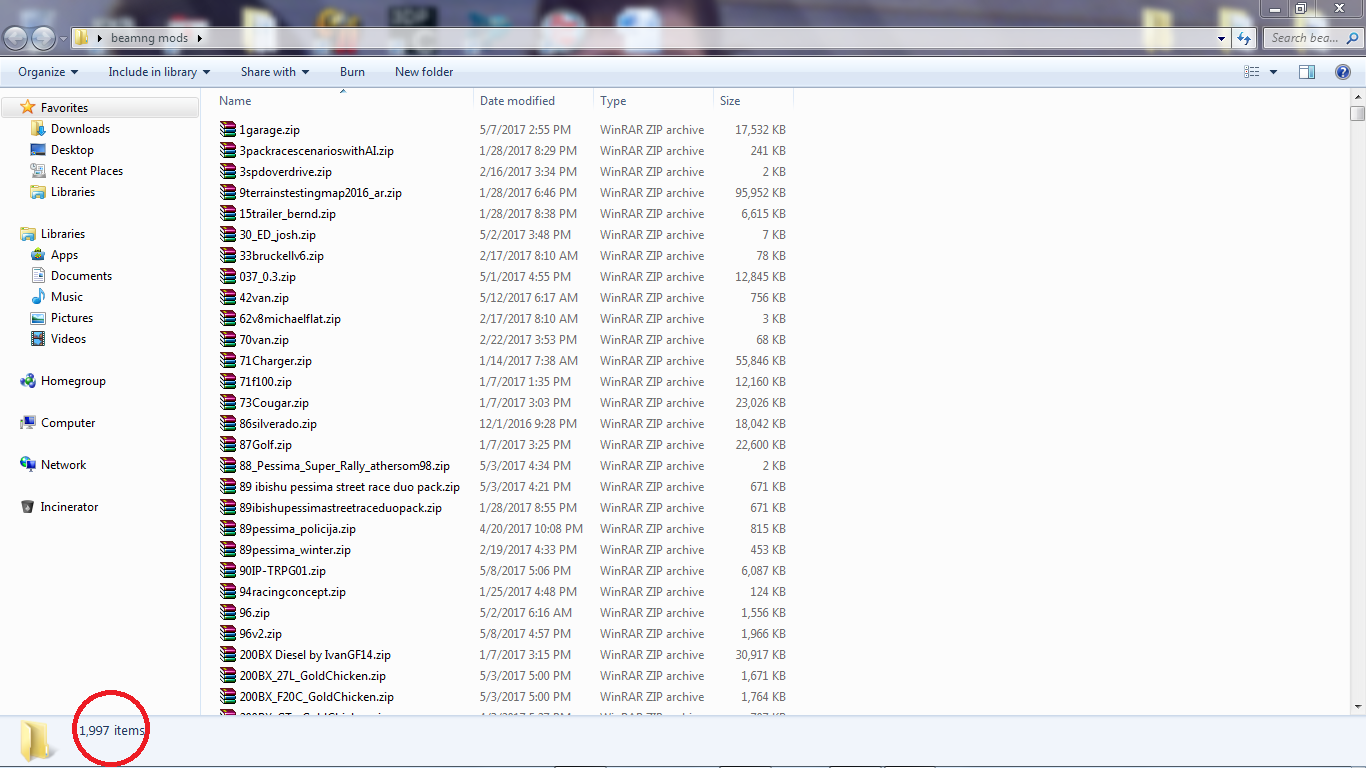
Task: Open view options dropdown arrow
Action: pos(1273,72)
